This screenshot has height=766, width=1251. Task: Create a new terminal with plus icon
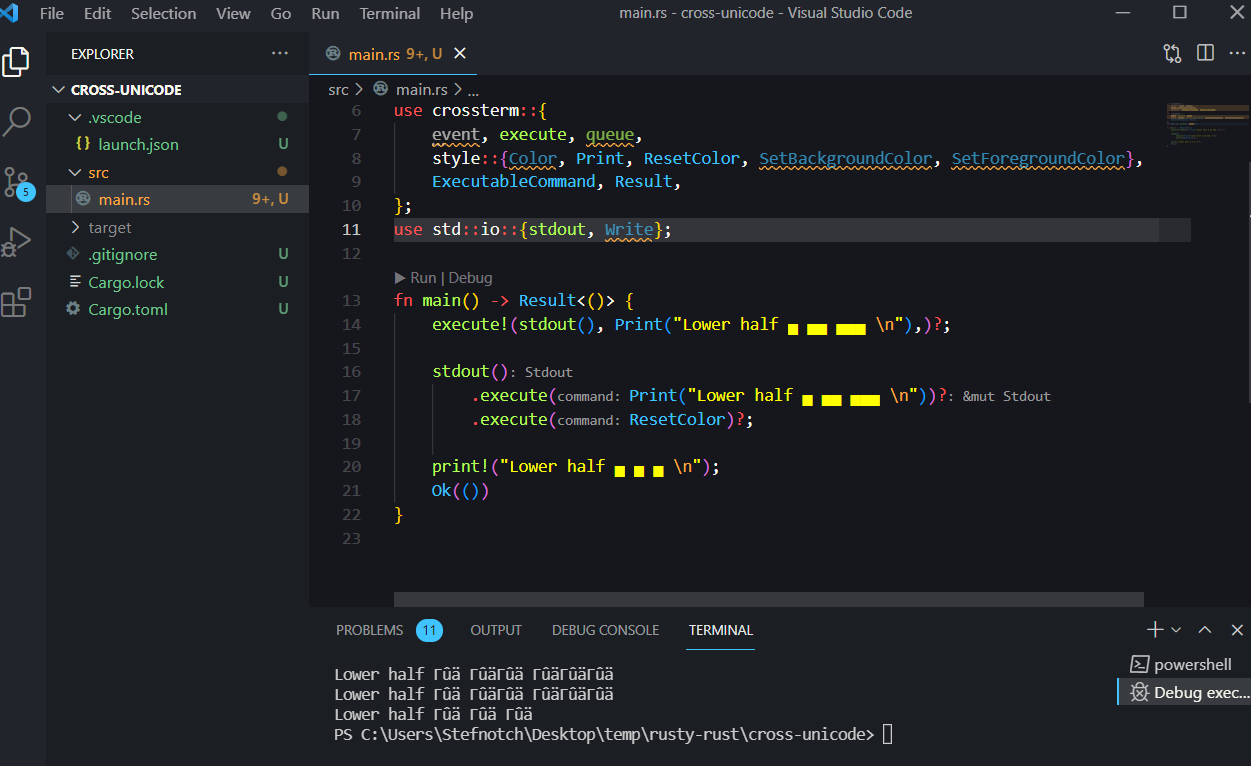(1155, 630)
